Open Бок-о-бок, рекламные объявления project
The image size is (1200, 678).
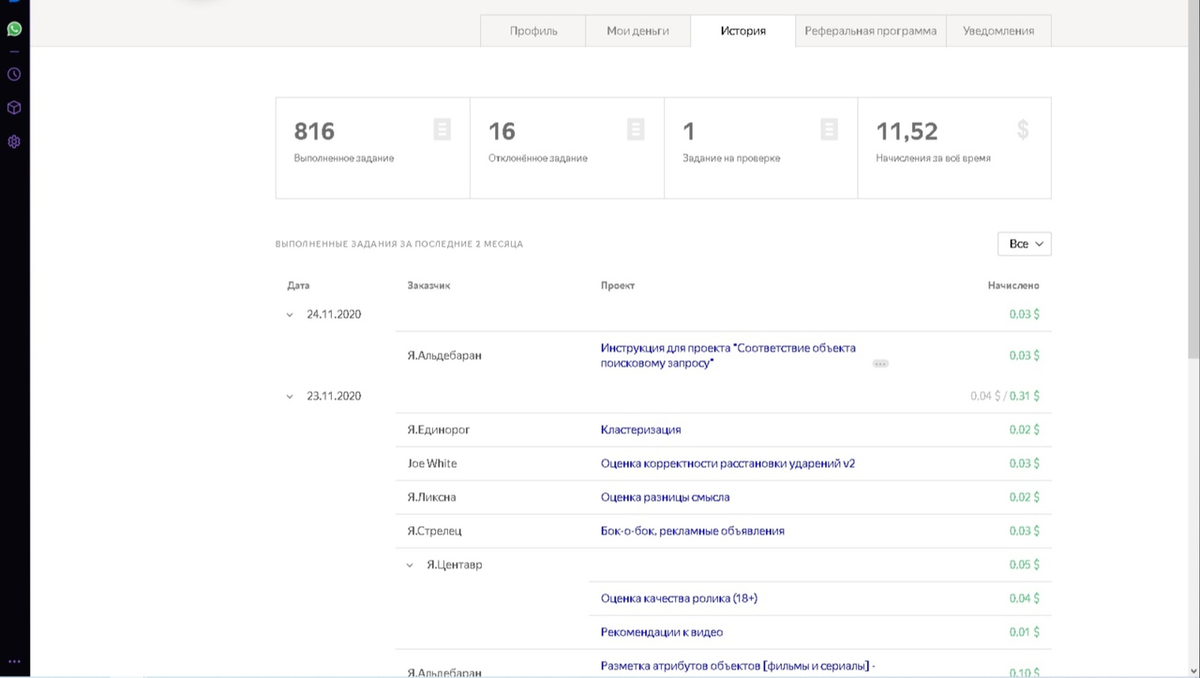point(693,531)
